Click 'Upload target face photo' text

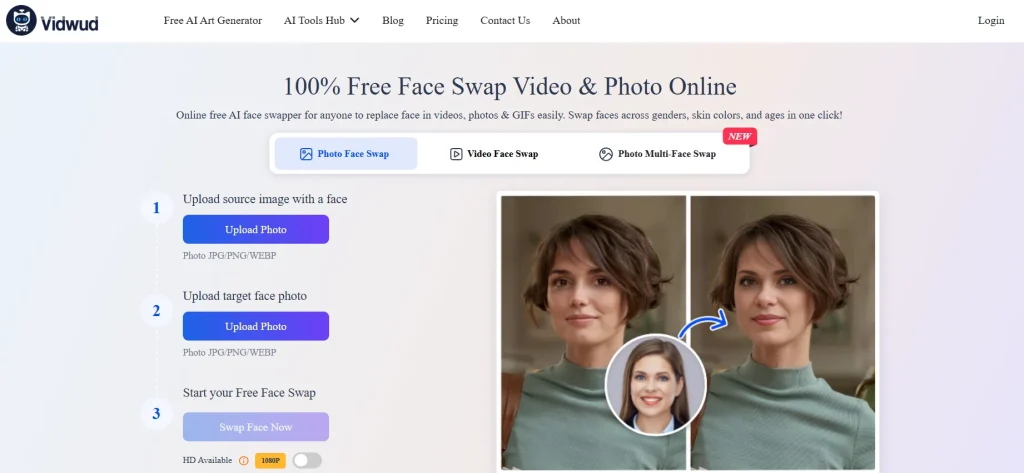pyautogui.click(x=245, y=295)
